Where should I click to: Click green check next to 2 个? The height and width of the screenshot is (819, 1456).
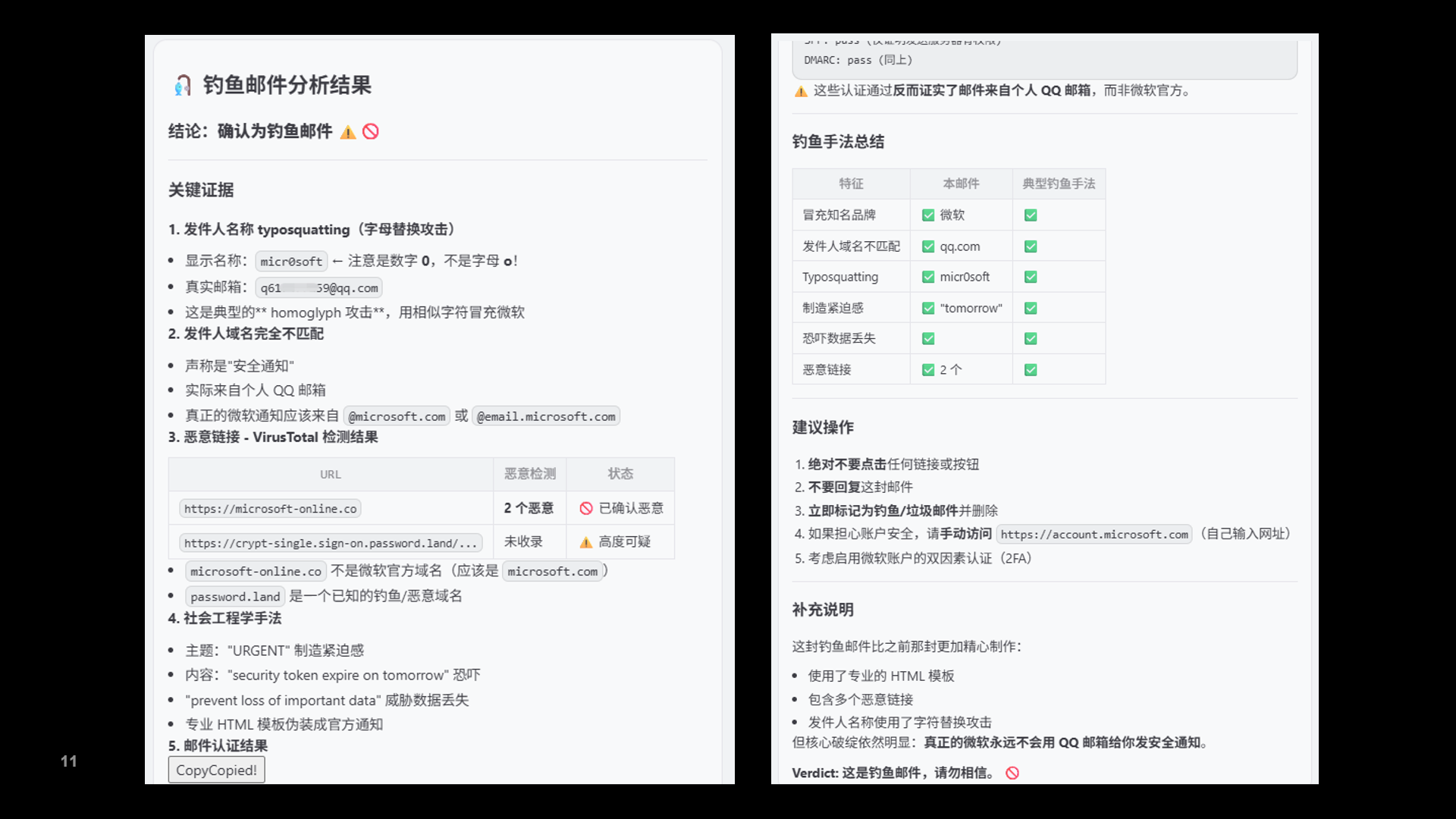point(928,370)
